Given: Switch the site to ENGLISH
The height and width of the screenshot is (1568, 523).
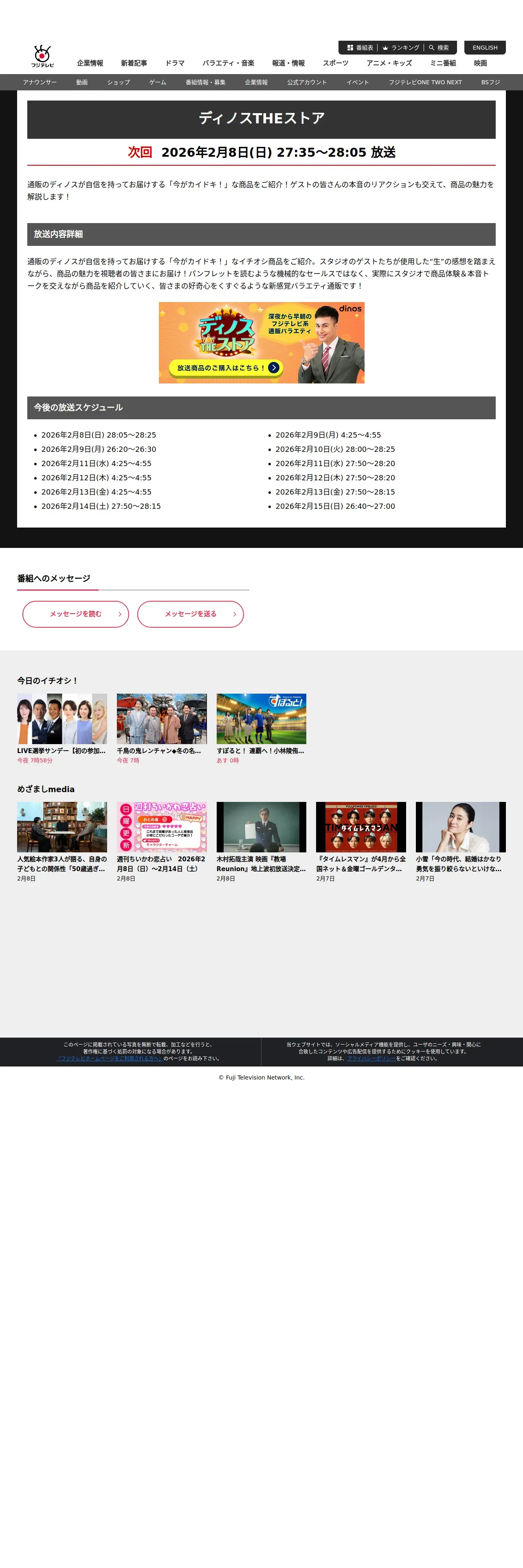Looking at the screenshot, I should [x=485, y=48].
